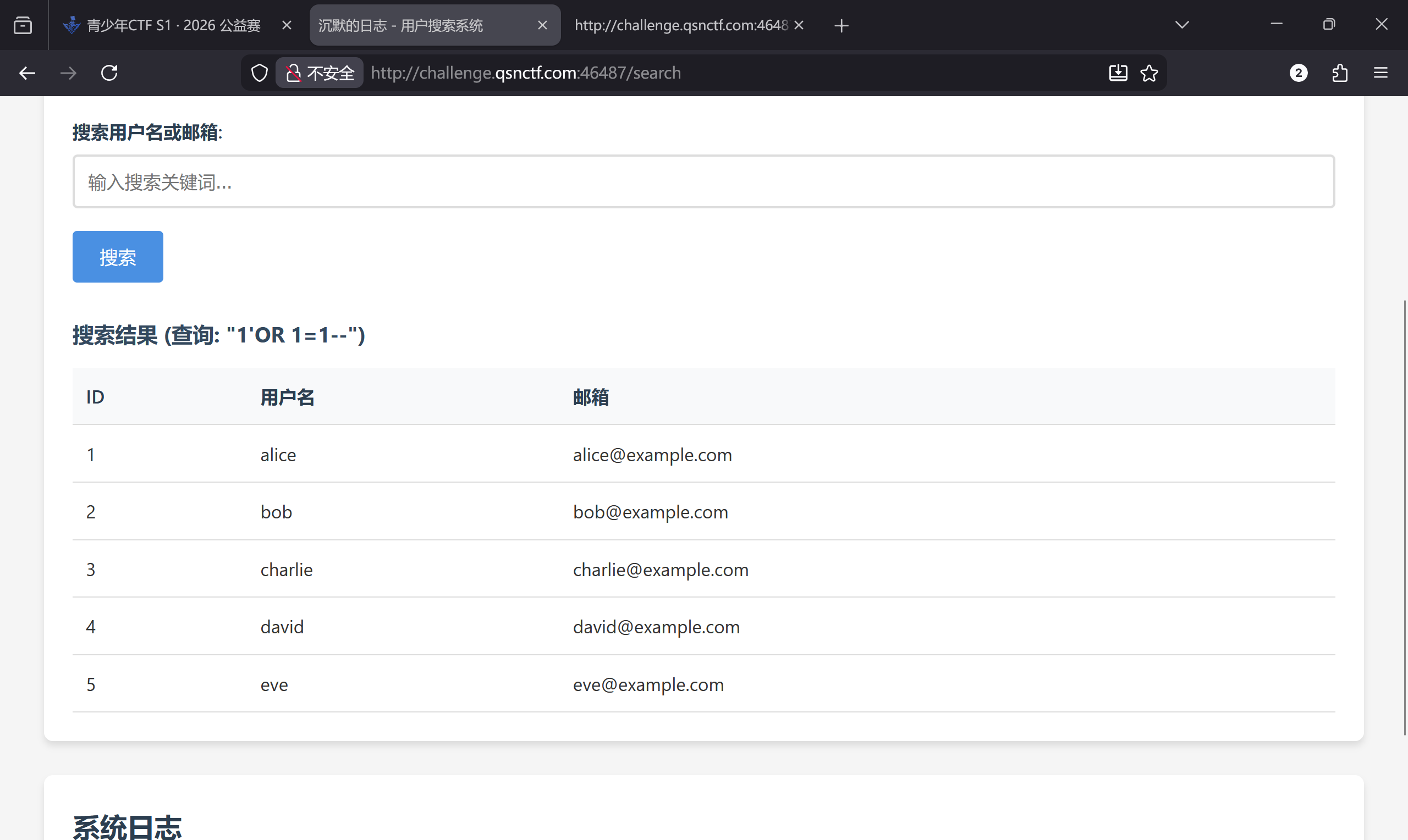
Task: Open the Firefox hamburger menu
Action: [1380, 73]
